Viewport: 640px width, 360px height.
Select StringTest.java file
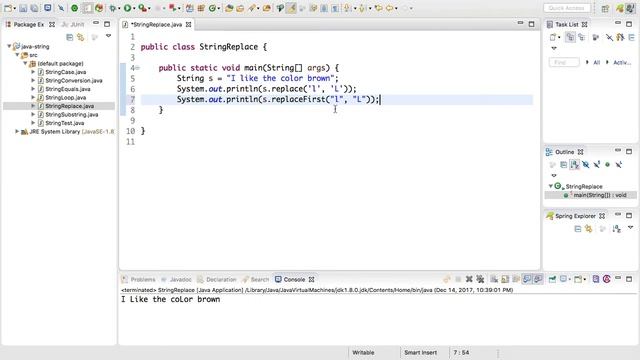click(x=64, y=123)
